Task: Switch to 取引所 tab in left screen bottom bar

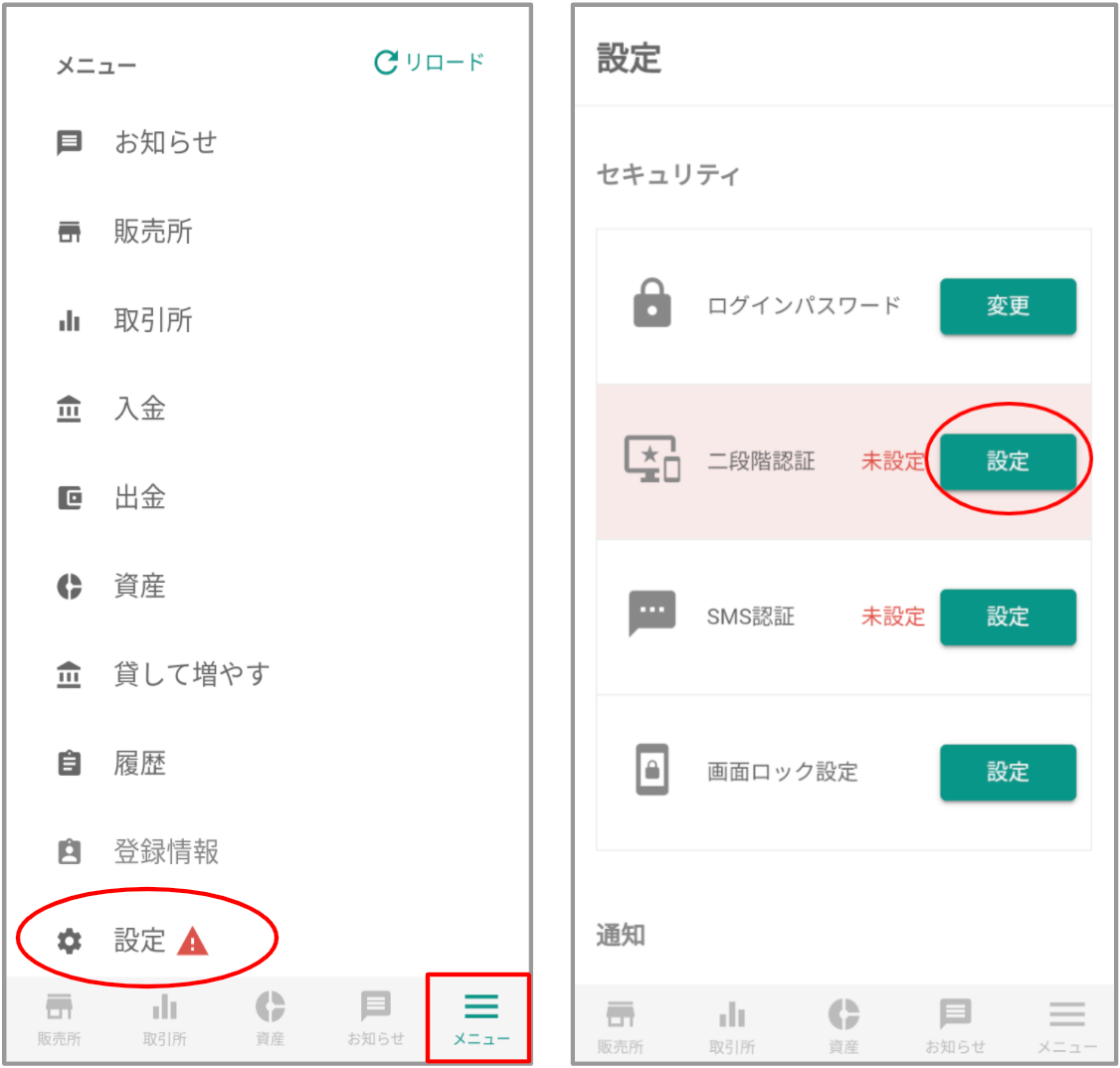Action: (165, 1018)
